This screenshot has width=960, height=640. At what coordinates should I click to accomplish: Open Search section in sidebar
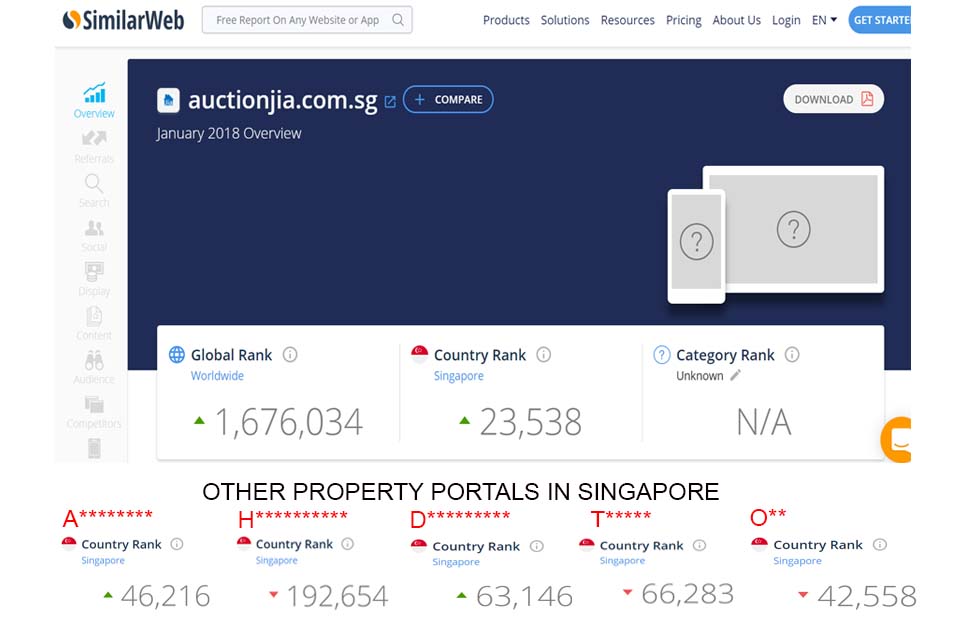point(94,191)
